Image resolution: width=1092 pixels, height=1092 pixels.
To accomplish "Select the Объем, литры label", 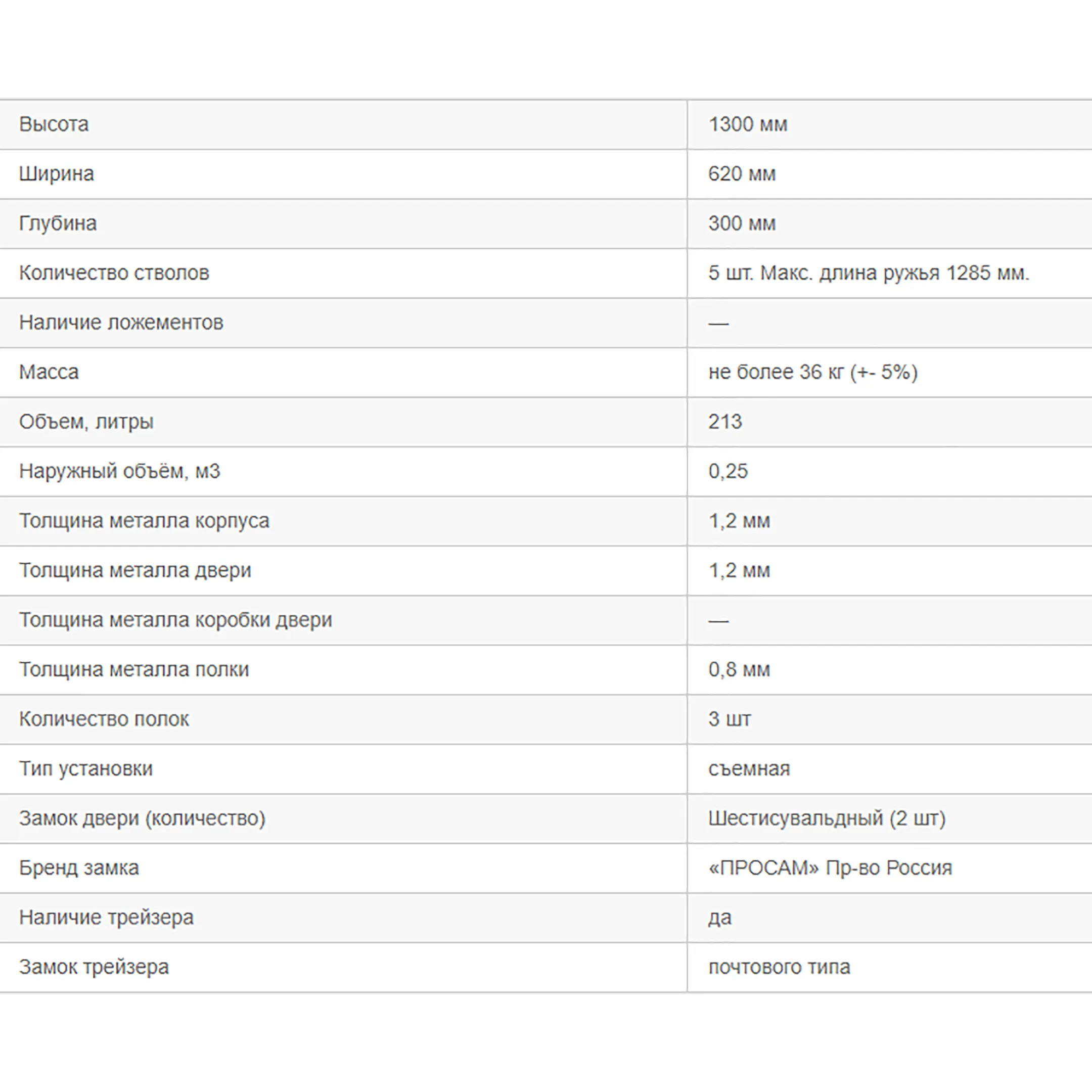I will [x=86, y=422].
